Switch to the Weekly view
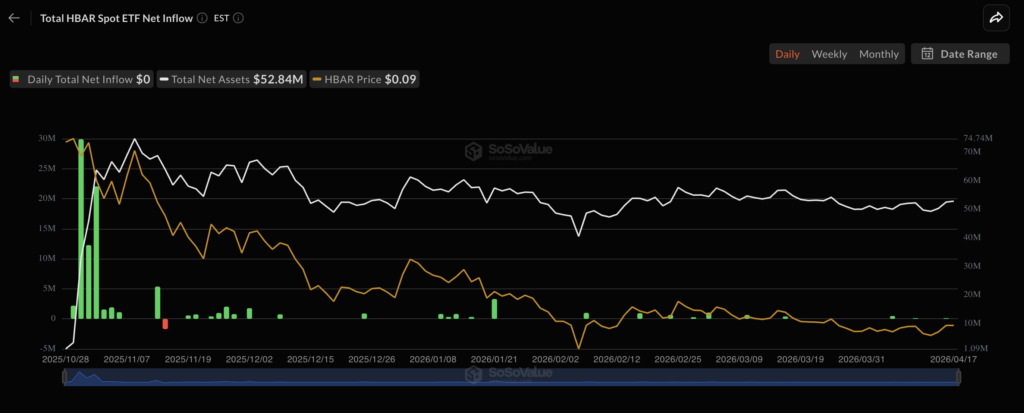This screenshot has width=1024, height=413. click(829, 54)
